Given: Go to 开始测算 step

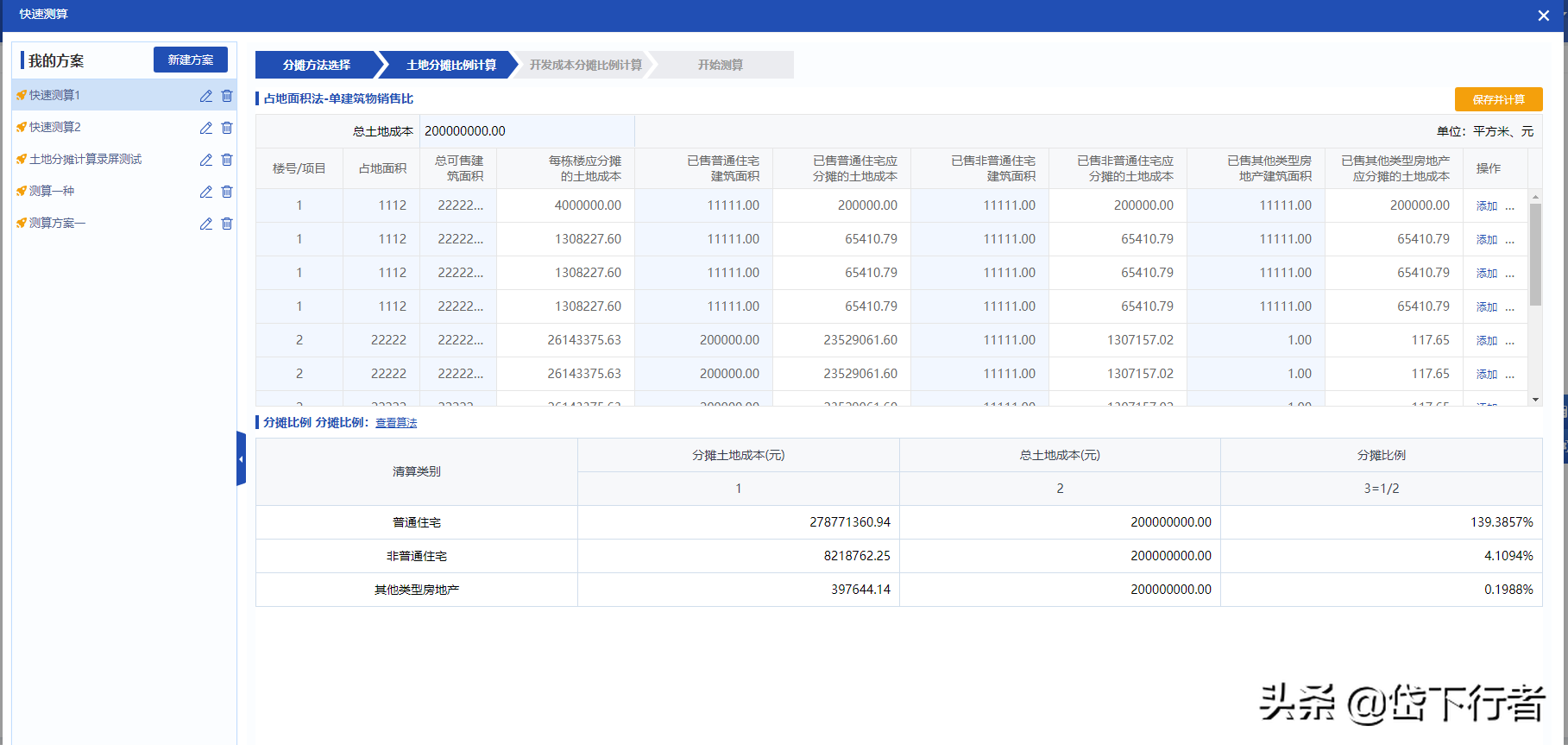Looking at the screenshot, I should 720,65.
